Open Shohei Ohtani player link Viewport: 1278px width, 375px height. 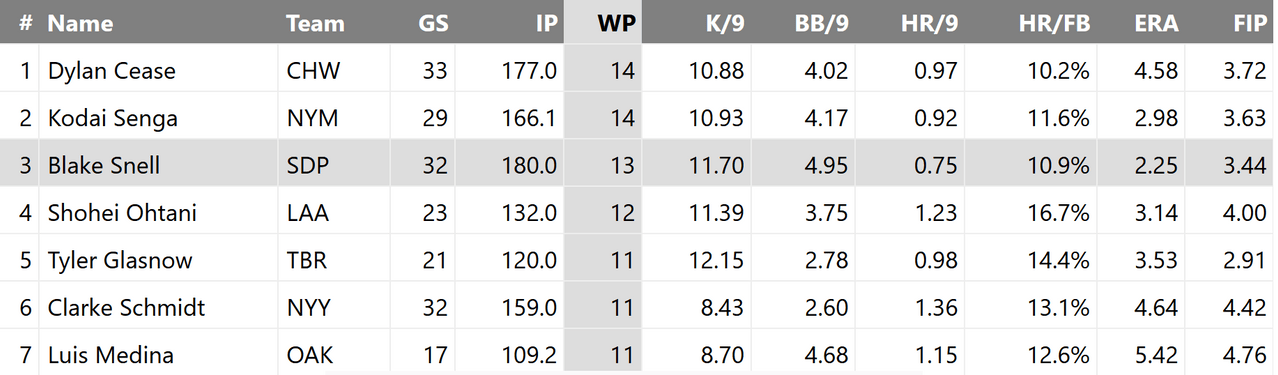pyautogui.click(x=122, y=213)
